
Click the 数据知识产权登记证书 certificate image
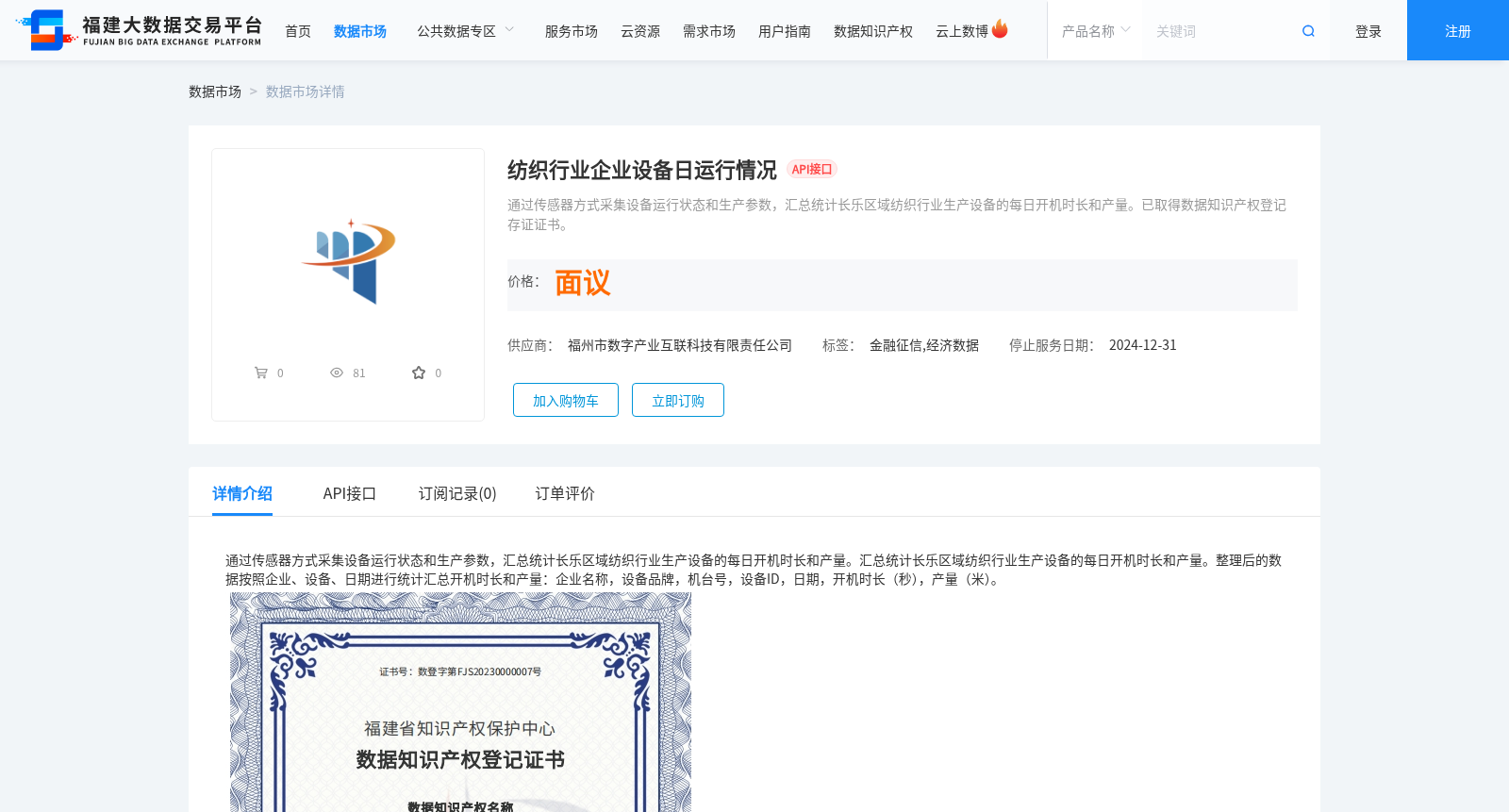(x=460, y=703)
